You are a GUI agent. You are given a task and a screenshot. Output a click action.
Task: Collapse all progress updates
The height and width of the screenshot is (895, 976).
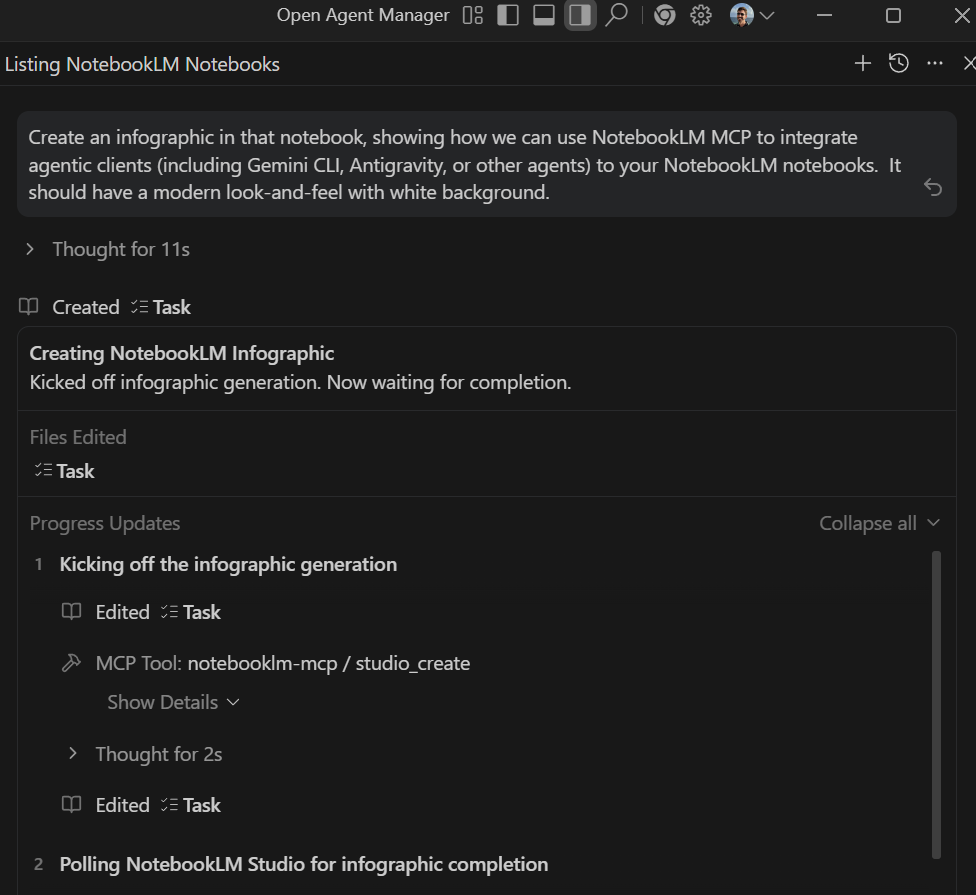(x=879, y=523)
